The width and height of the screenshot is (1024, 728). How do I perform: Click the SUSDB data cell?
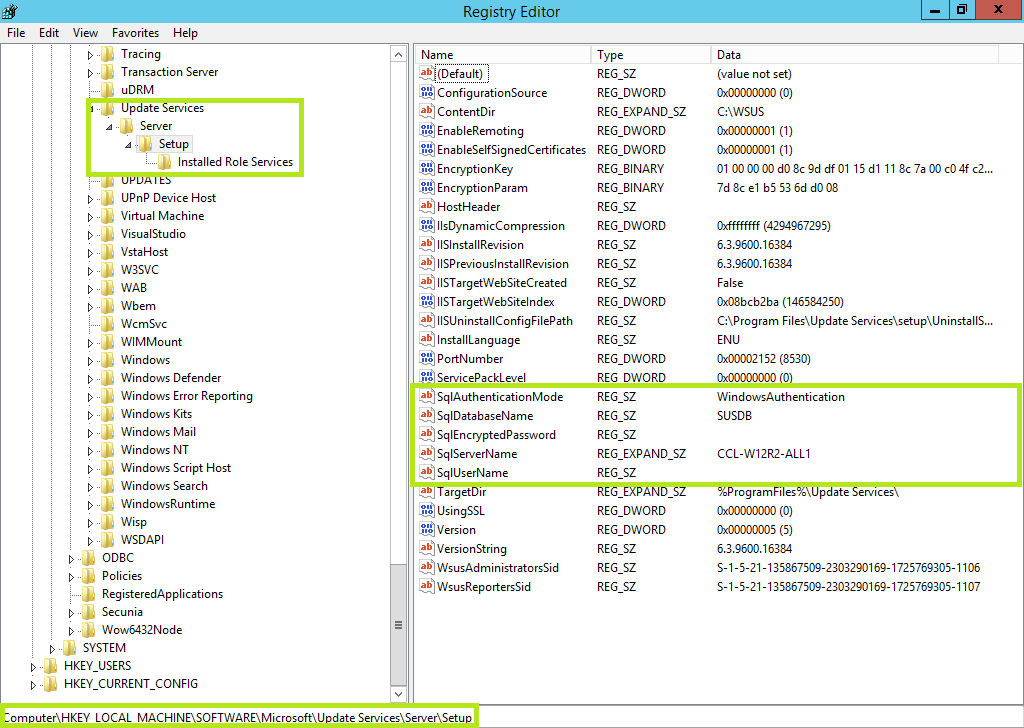pyautogui.click(x=734, y=415)
